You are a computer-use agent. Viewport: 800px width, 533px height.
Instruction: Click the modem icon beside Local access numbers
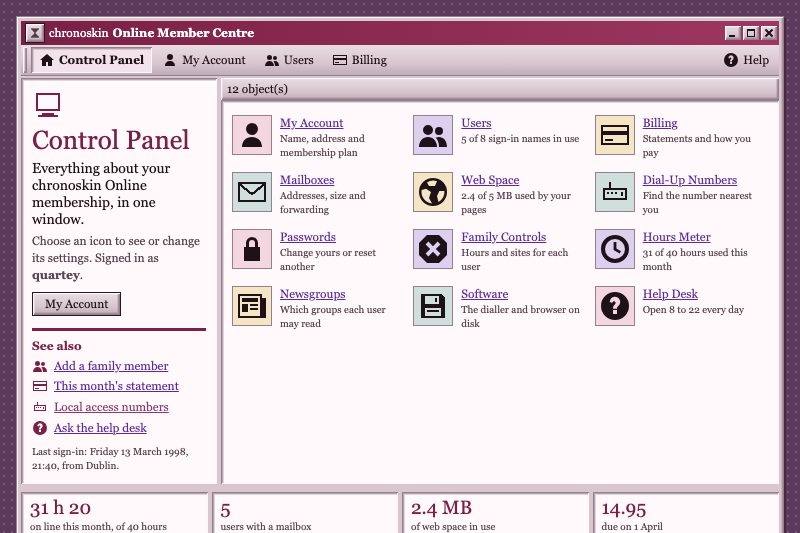[x=40, y=407]
